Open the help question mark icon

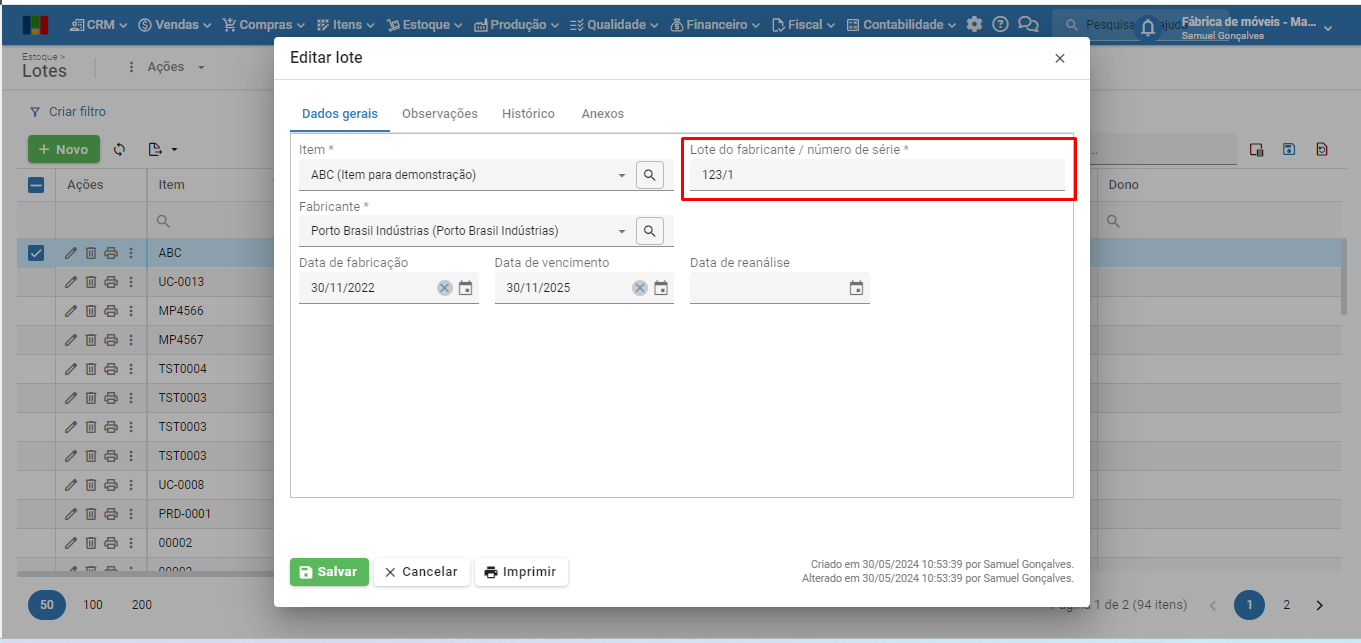[1000, 24]
